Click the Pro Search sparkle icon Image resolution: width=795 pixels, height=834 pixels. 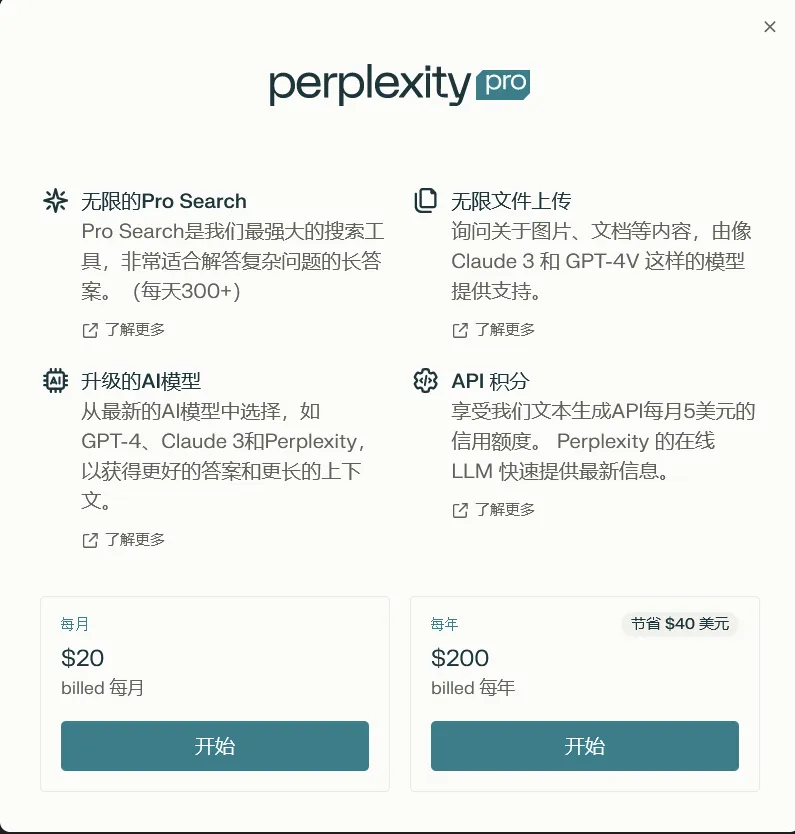[56, 201]
